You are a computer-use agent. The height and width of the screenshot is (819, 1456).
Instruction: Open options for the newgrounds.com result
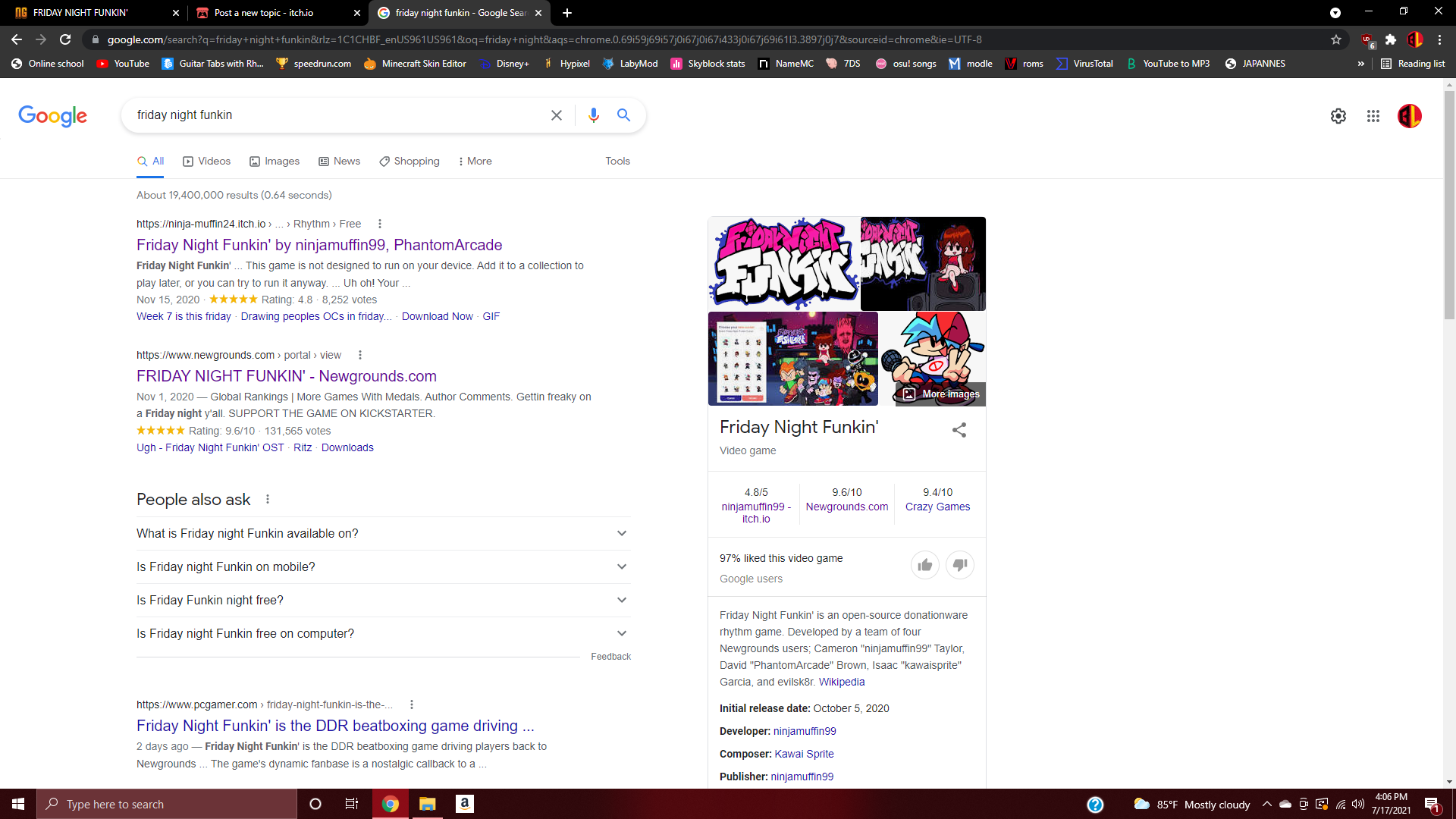click(360, 355)
